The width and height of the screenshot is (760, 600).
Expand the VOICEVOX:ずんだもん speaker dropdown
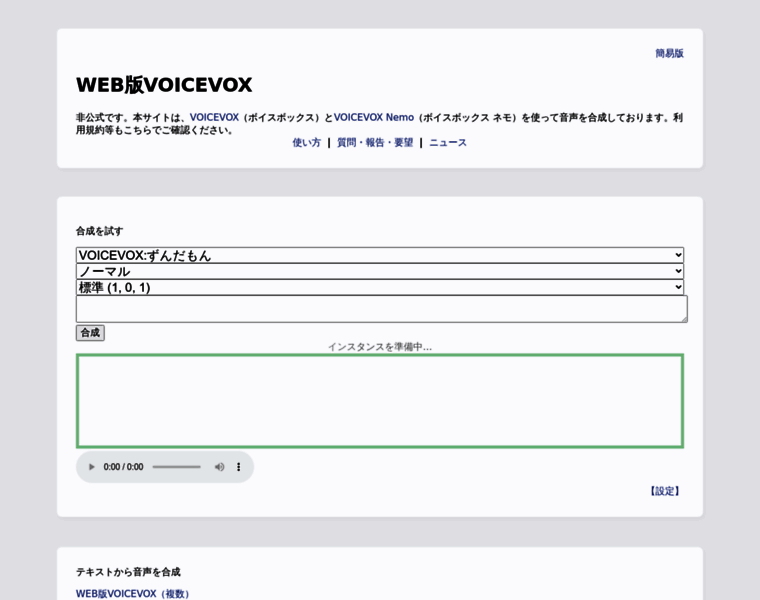(380, 255)
